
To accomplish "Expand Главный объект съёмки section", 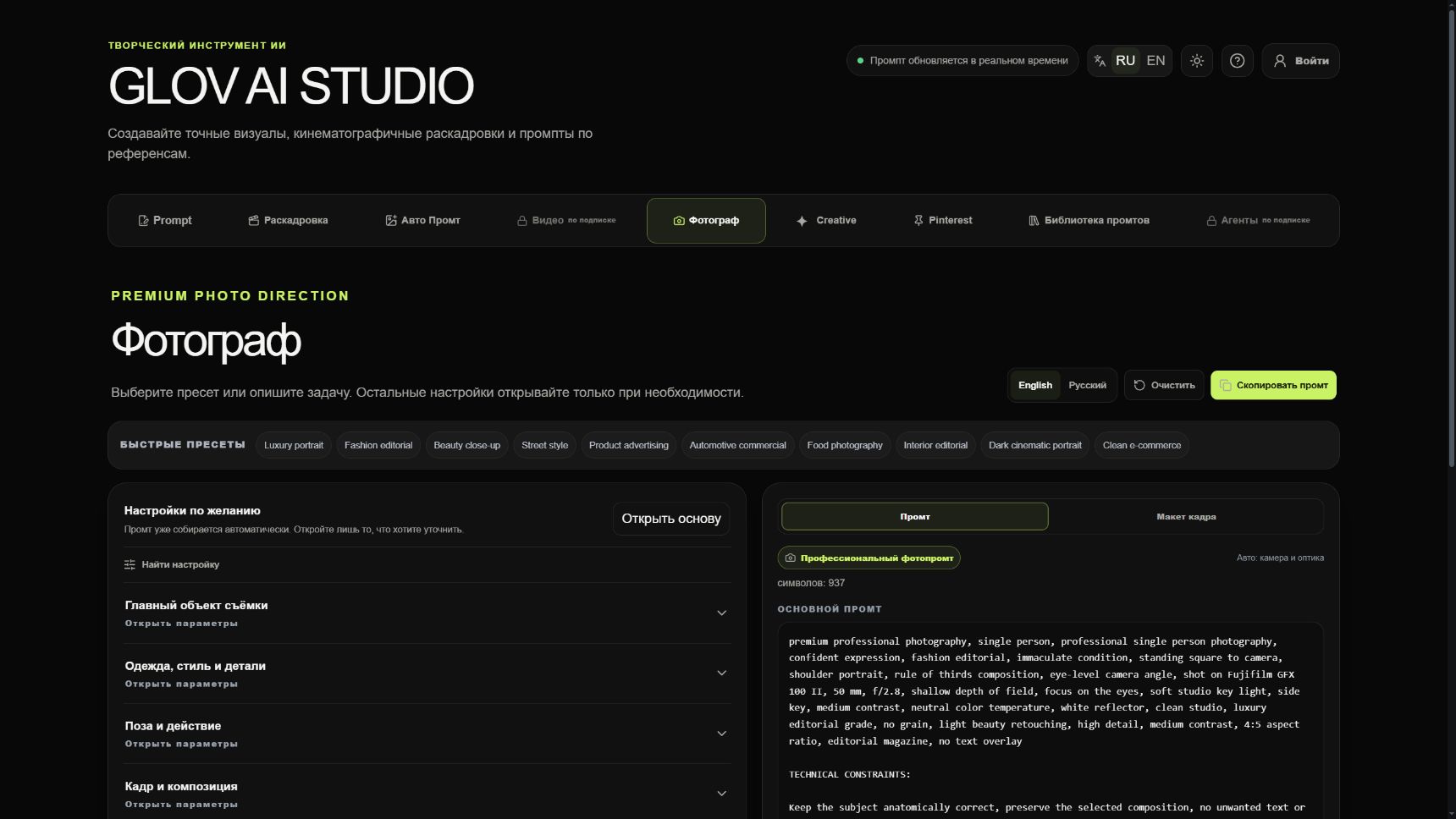I will point(427,613).
